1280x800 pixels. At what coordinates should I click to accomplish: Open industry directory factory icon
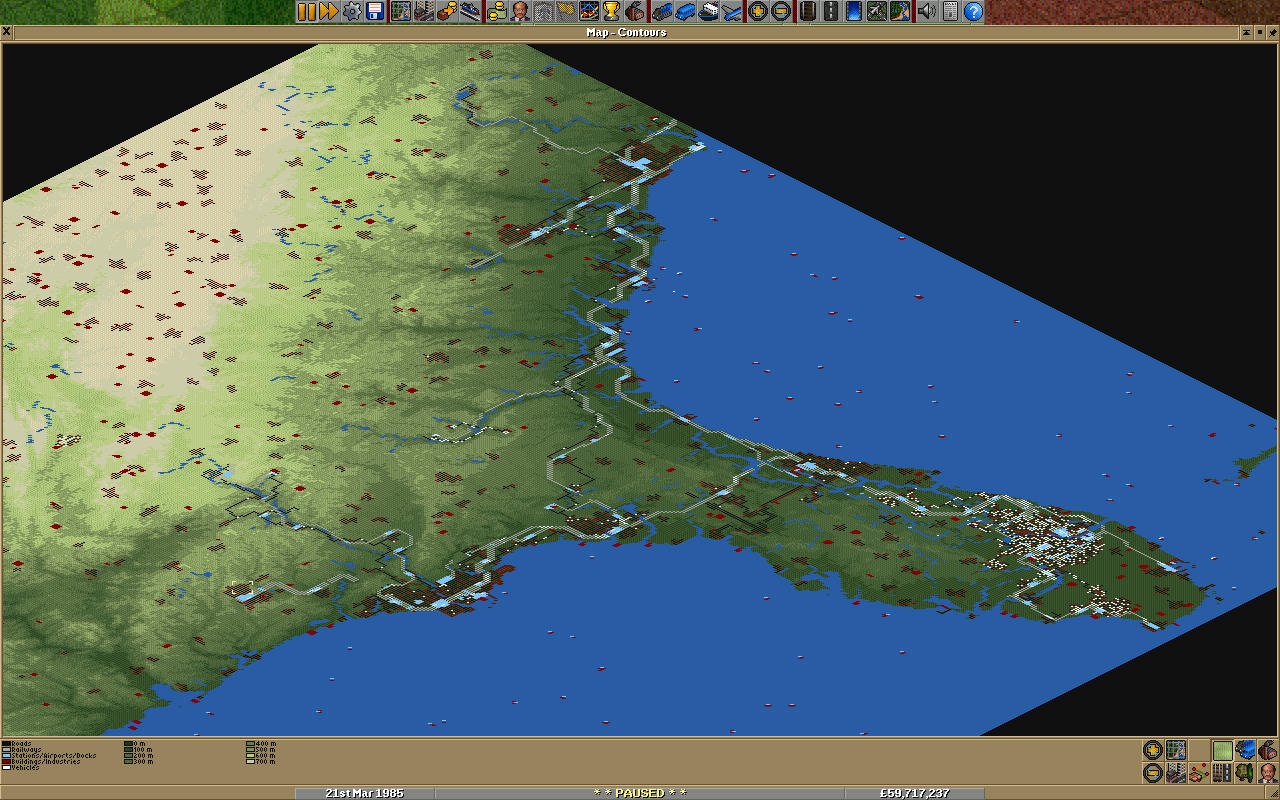pyautogui.click(x=634, y=12)
